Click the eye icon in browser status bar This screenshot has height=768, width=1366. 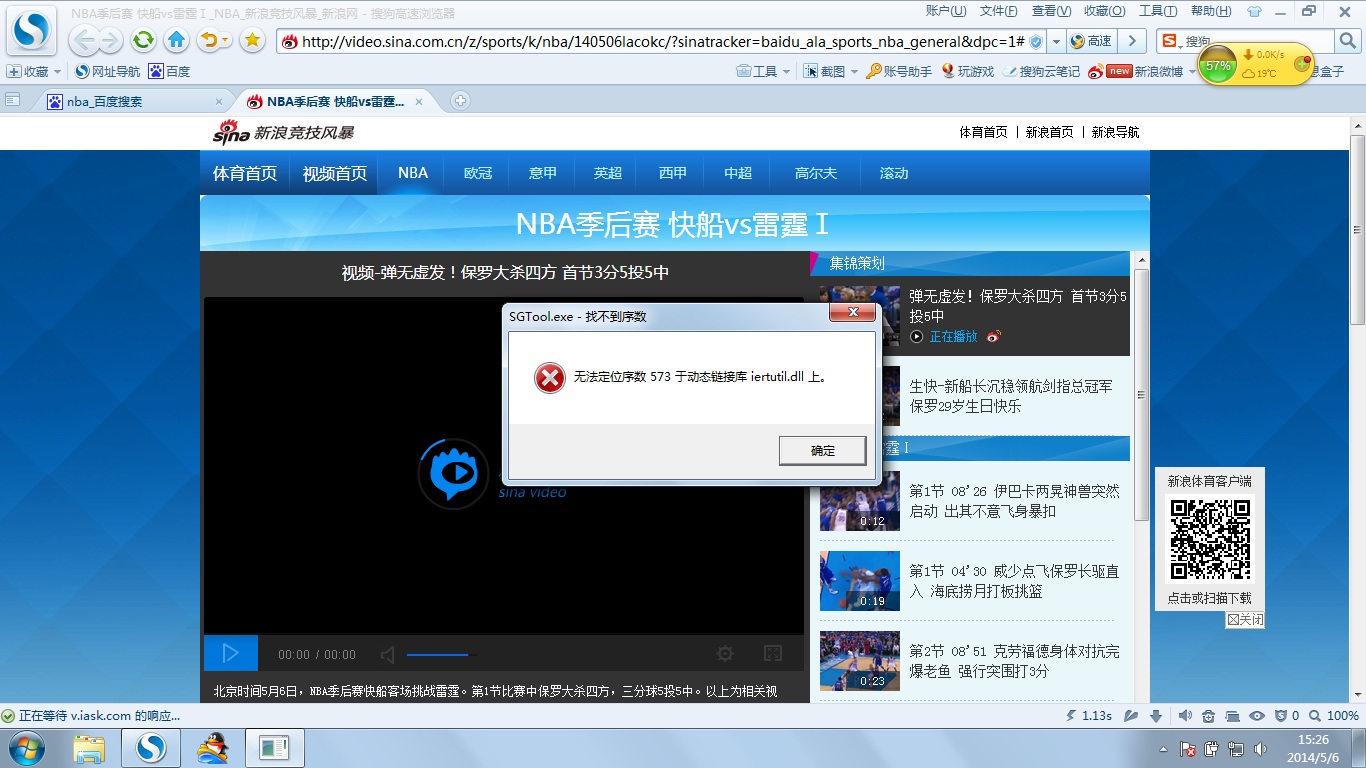pos(1257,716)
